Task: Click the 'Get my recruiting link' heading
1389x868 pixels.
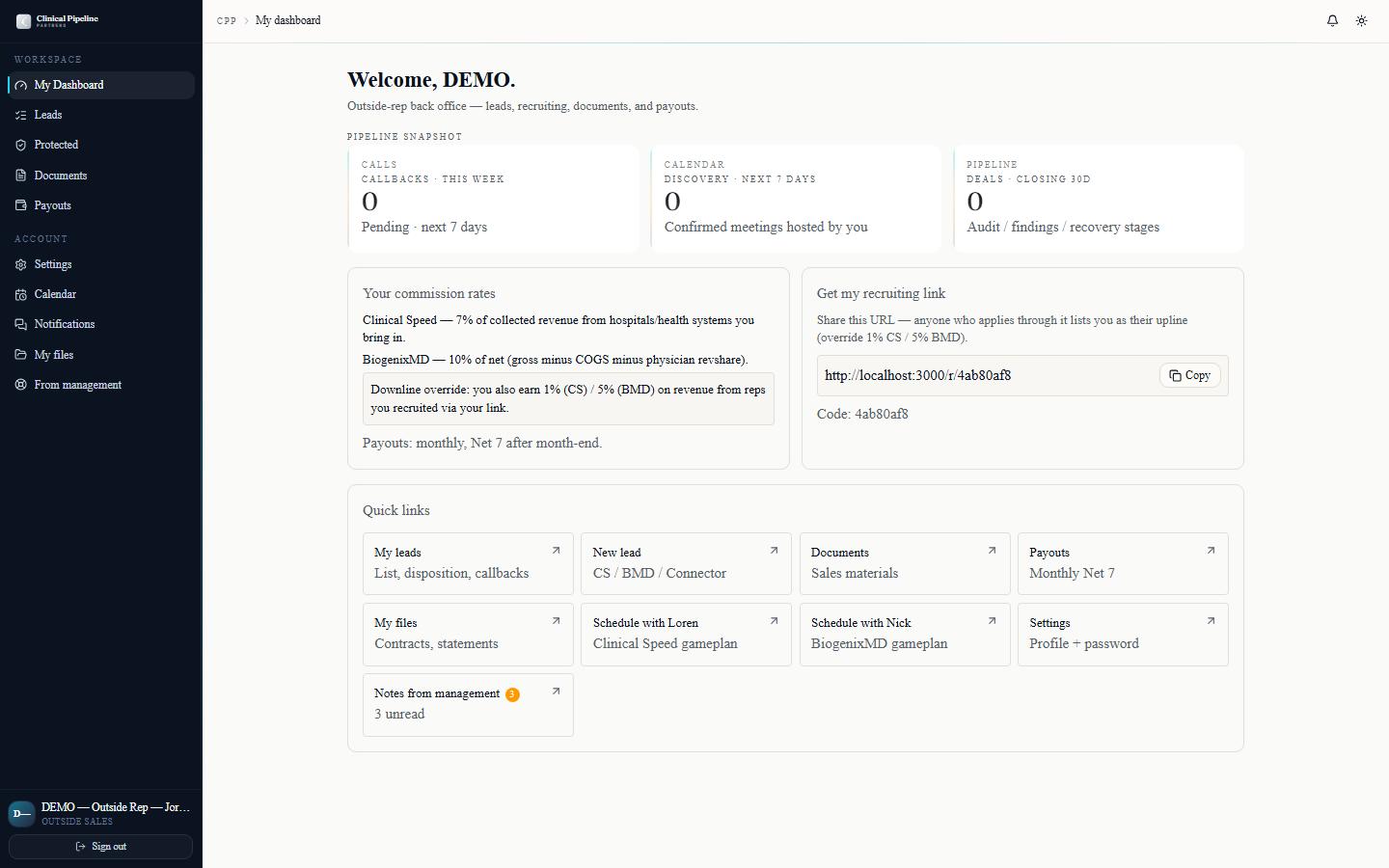Action: pos(881,293)
